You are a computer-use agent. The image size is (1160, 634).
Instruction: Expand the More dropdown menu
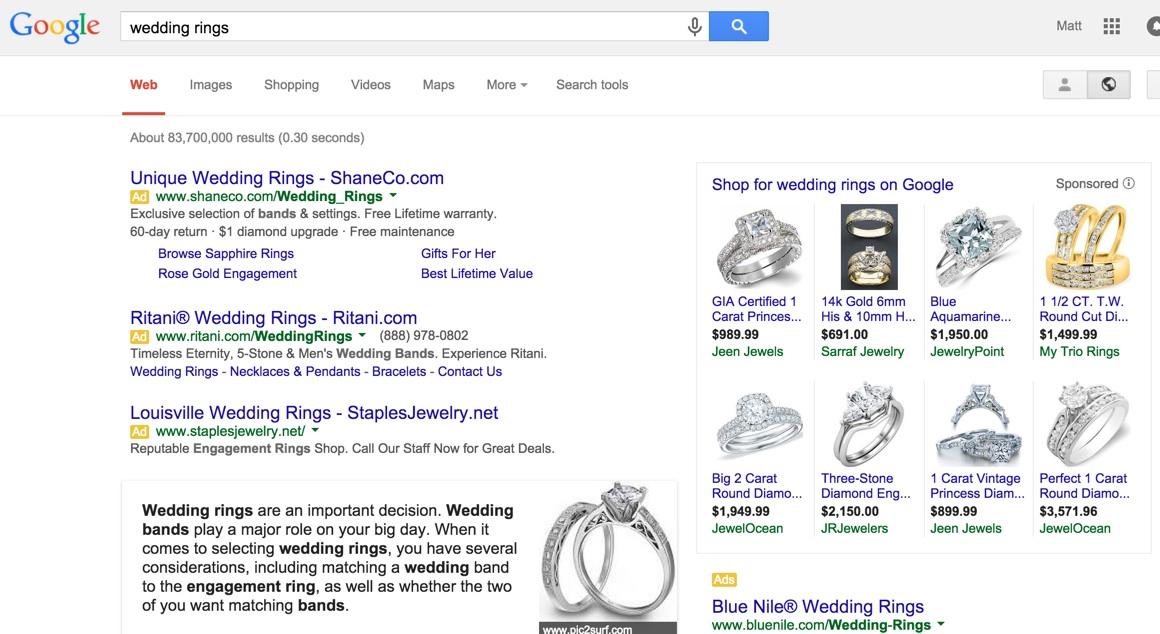507,84
